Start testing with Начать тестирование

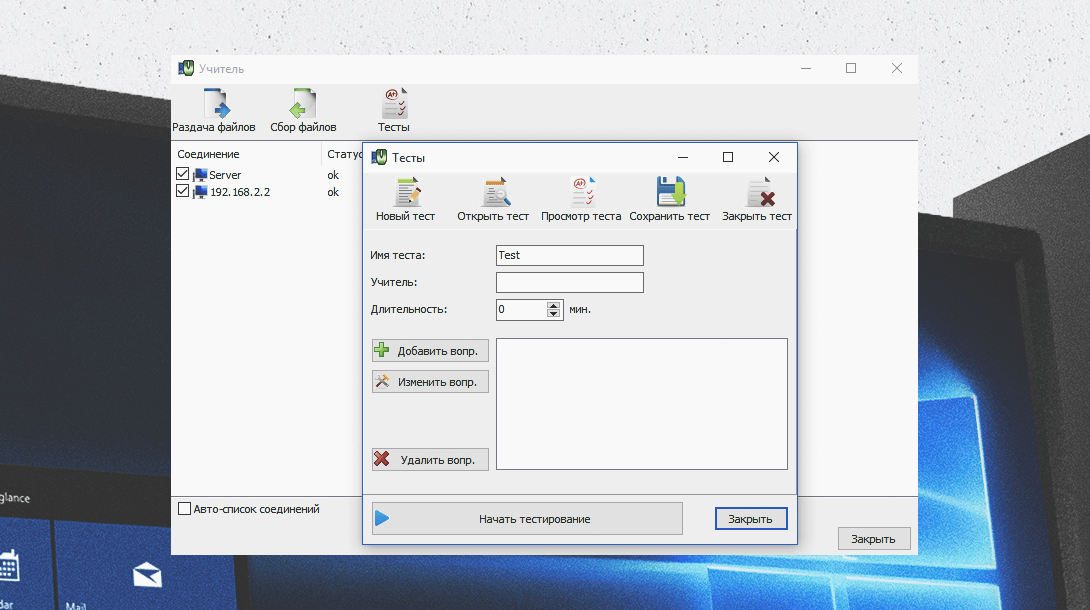pyautogui.click(x=527, y=519)
